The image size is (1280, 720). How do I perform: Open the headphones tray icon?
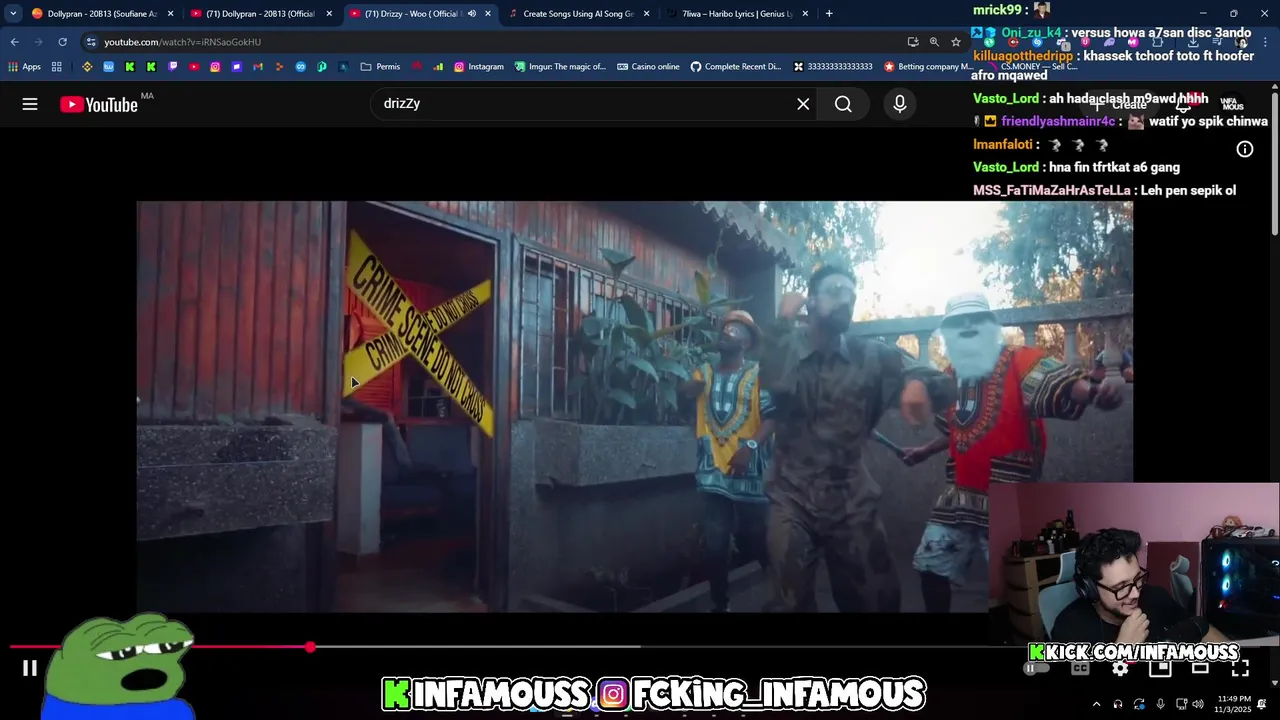(x=1118, y=704)
